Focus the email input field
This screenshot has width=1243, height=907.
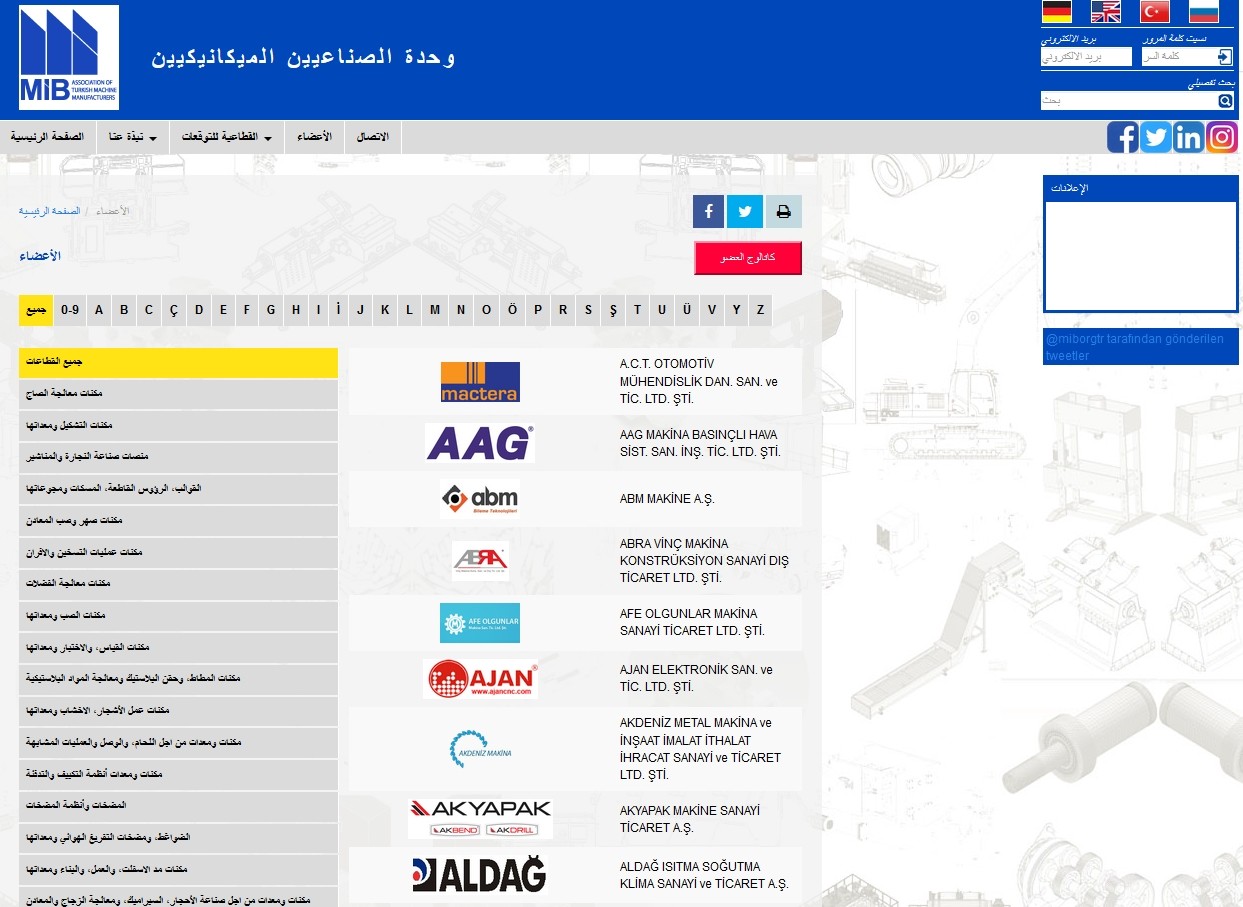coord(1086,56)
